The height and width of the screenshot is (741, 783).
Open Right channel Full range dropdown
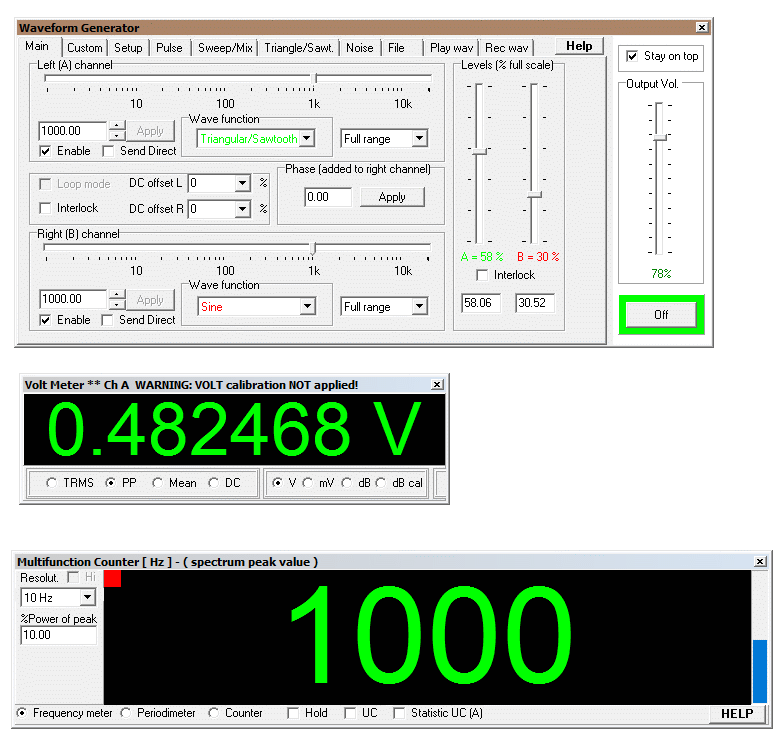click(420, 306)
